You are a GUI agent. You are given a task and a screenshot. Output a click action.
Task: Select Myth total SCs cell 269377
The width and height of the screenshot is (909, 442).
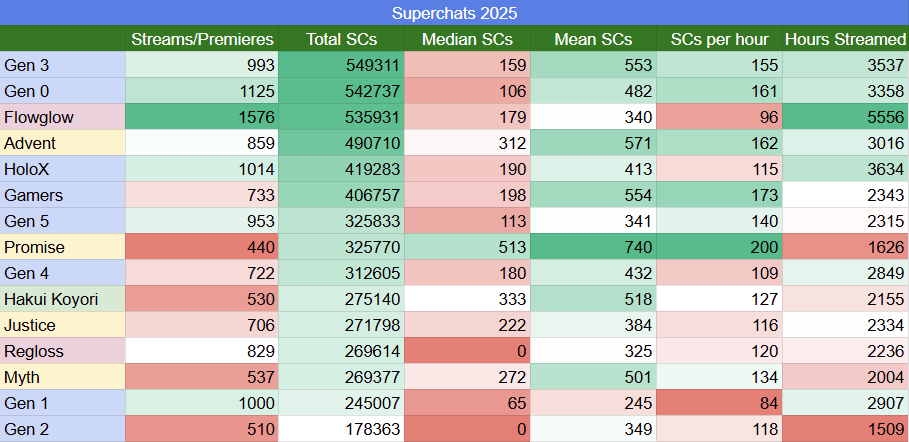pos(341,377)
